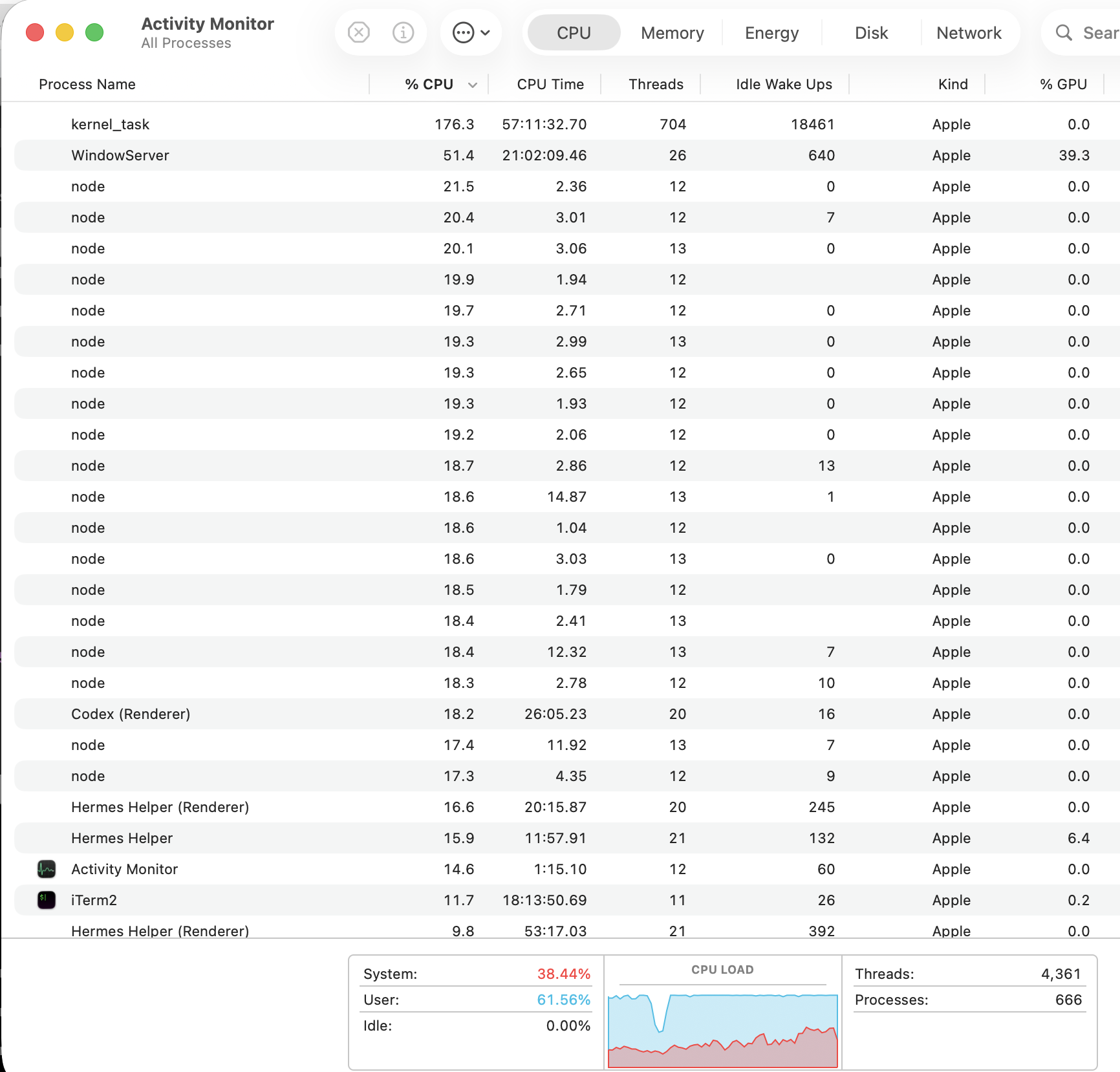This screenshot has width=1120, height=1072.
Task: Select the Codex (Renderer) process row
Action: click(566, 714)
